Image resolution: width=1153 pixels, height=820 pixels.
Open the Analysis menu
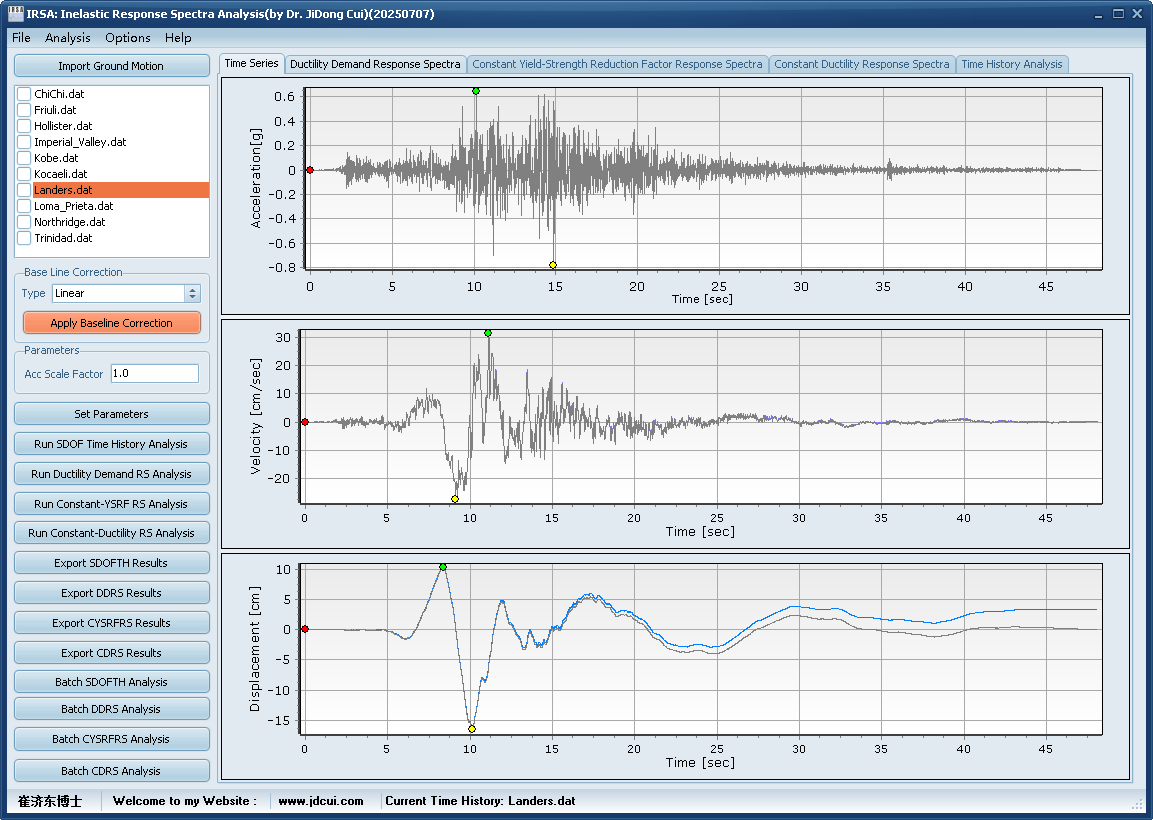(x=67, y=38)
